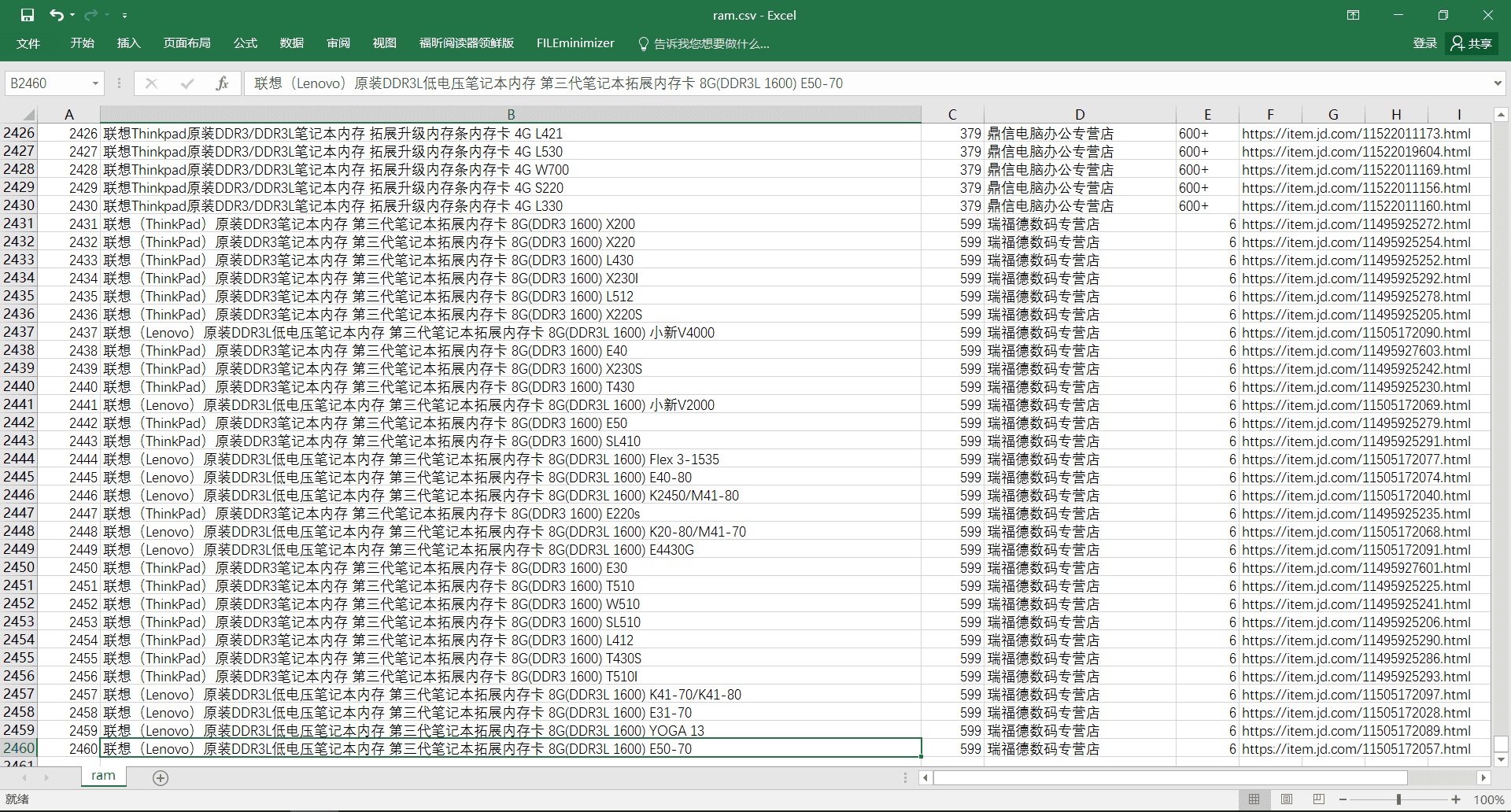Click cell with L421 memory product
The height and width of the screenshot is (812, 1511).
(x=511, y=134)
